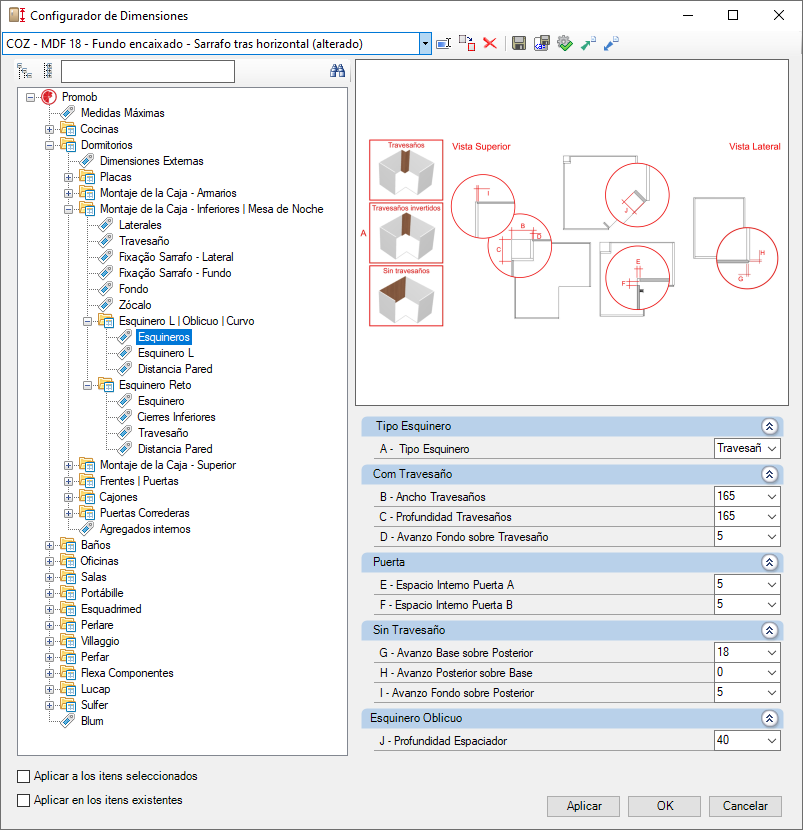
Task: Click the Flexa Componentes folder icon
Action: (x=68, y=673)
